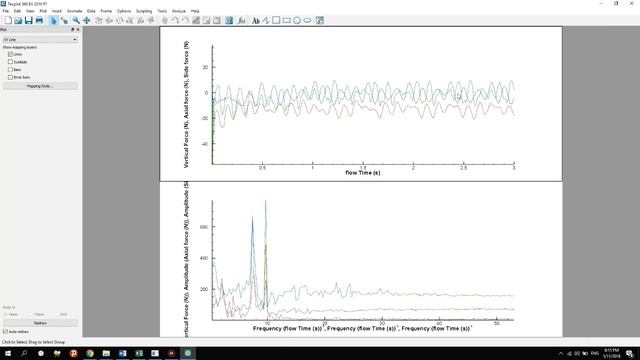Select the Circle drawing tool
This screenshot has width=640, height=360.
pos(297,20)
